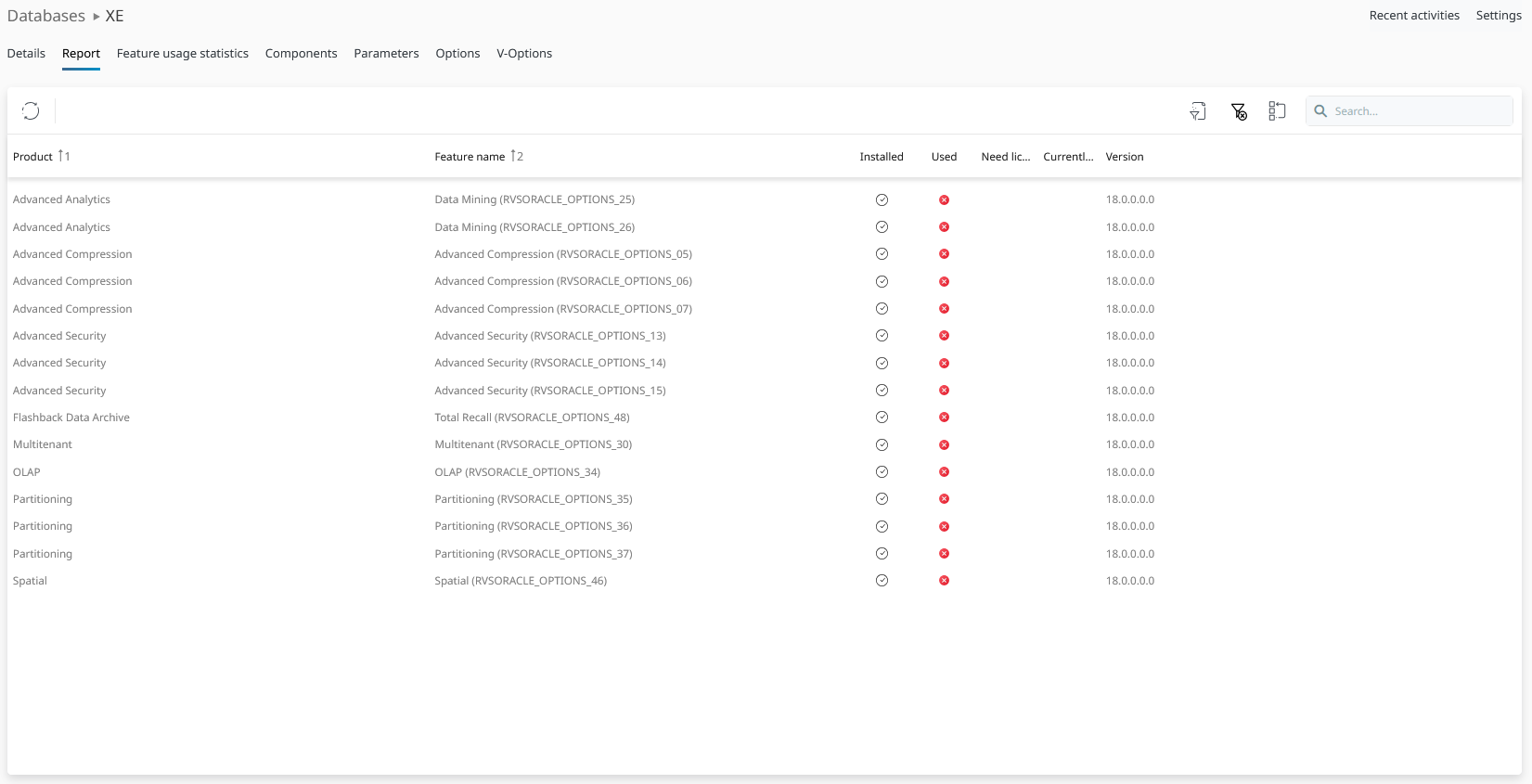Click Installed checkmark for Multitenant row
The height and width of the screenshot is (784, 1532).
click(882, 444)
